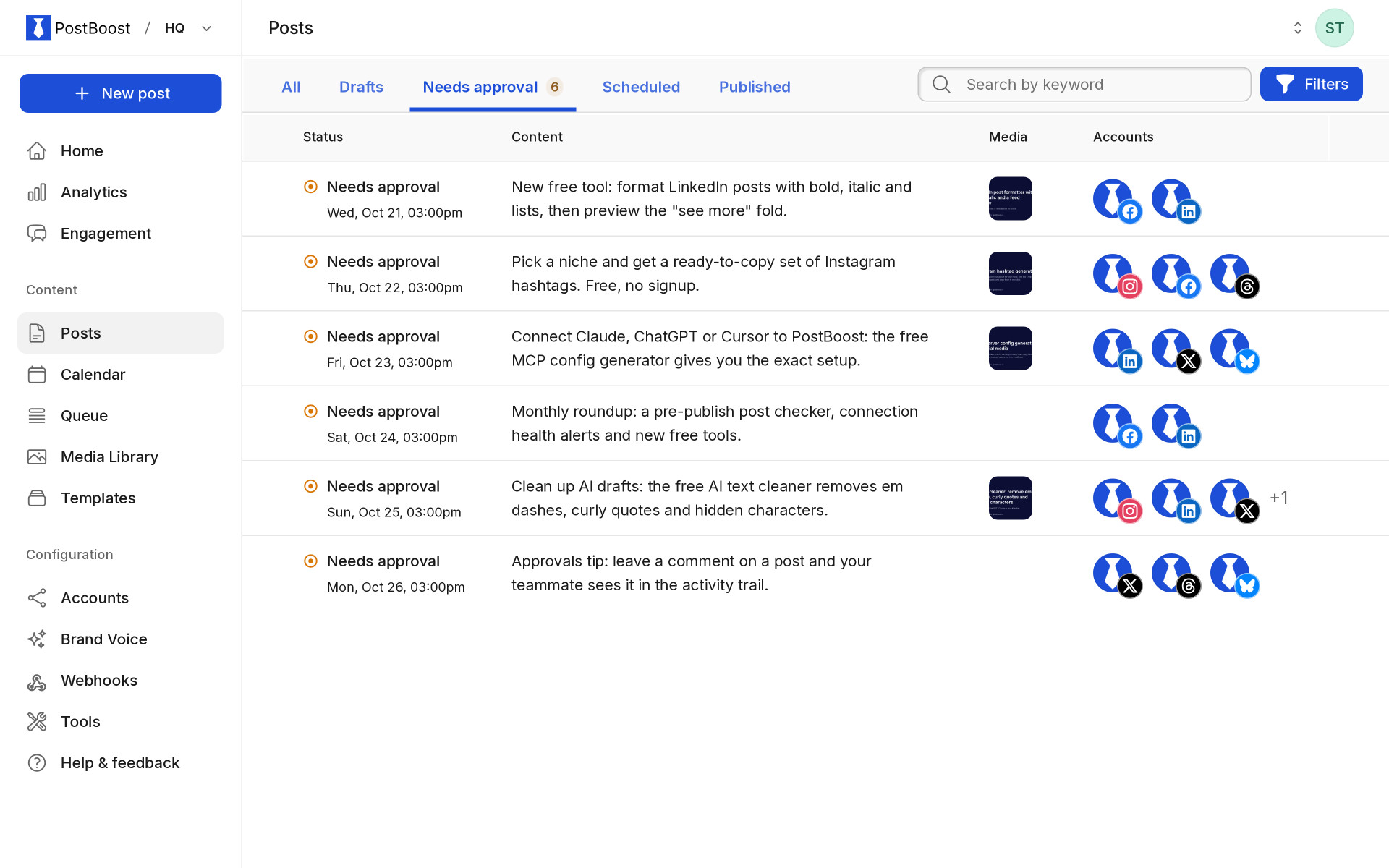The width and height of the screenshot is (1389, 868).
Task: Open the Templates icon
Action: pyautogui.click(x=37, y=498)
